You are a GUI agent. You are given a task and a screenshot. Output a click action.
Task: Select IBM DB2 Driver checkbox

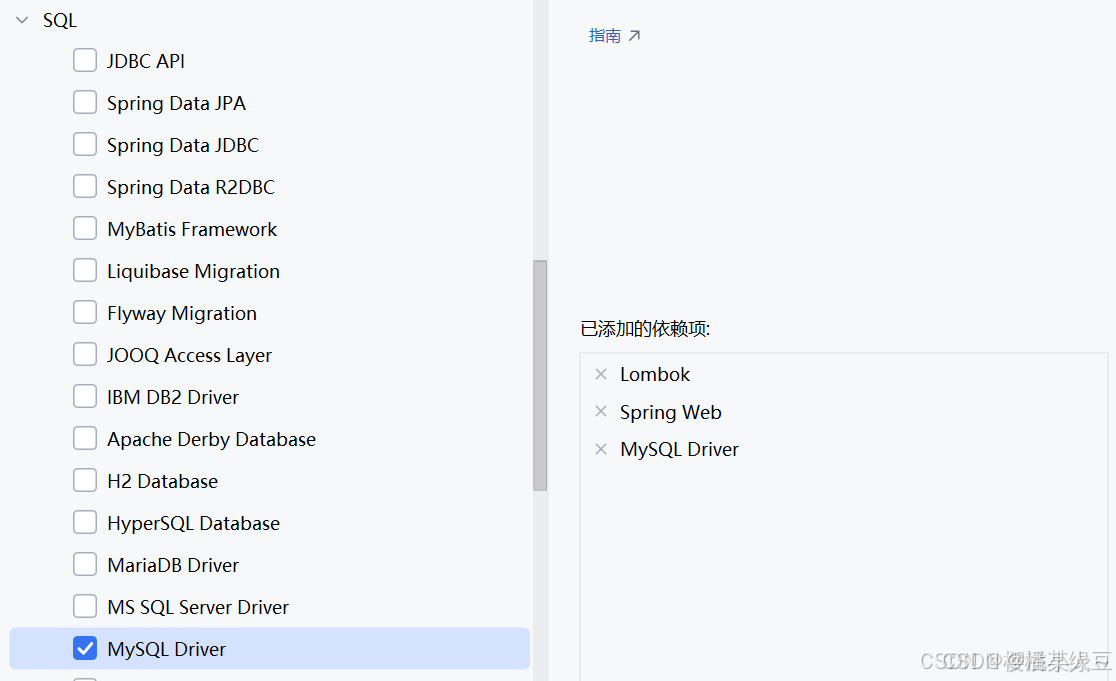85,396
